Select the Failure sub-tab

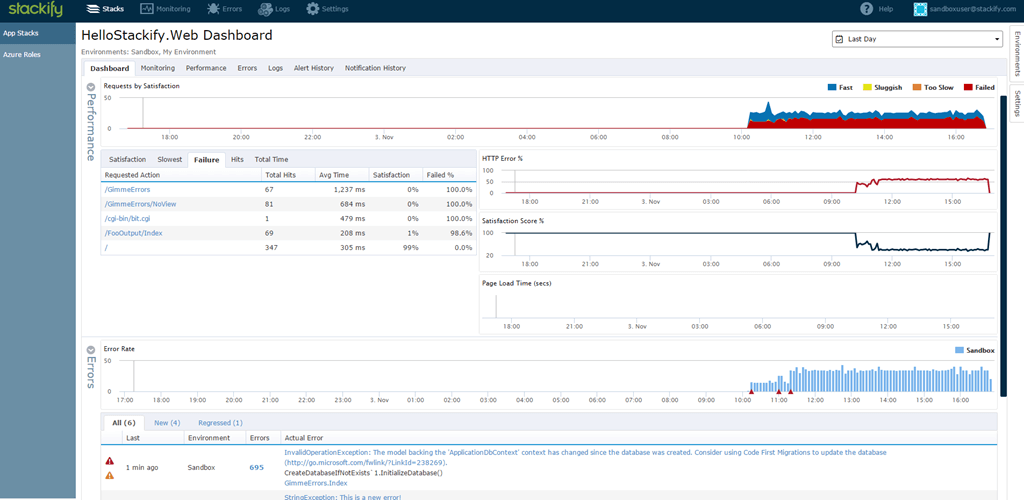click(206, 159)
